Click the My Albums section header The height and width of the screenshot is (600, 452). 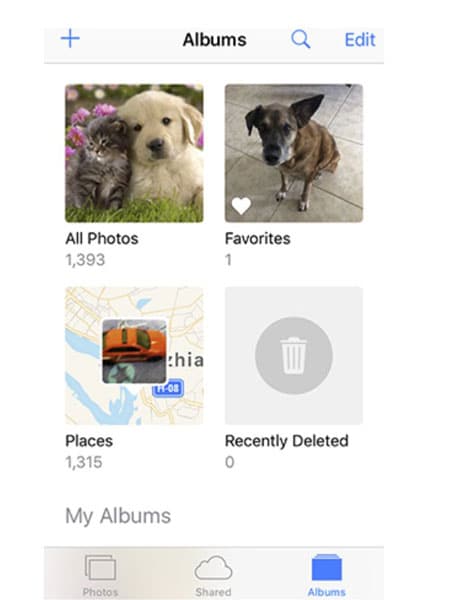pos(118,515)
